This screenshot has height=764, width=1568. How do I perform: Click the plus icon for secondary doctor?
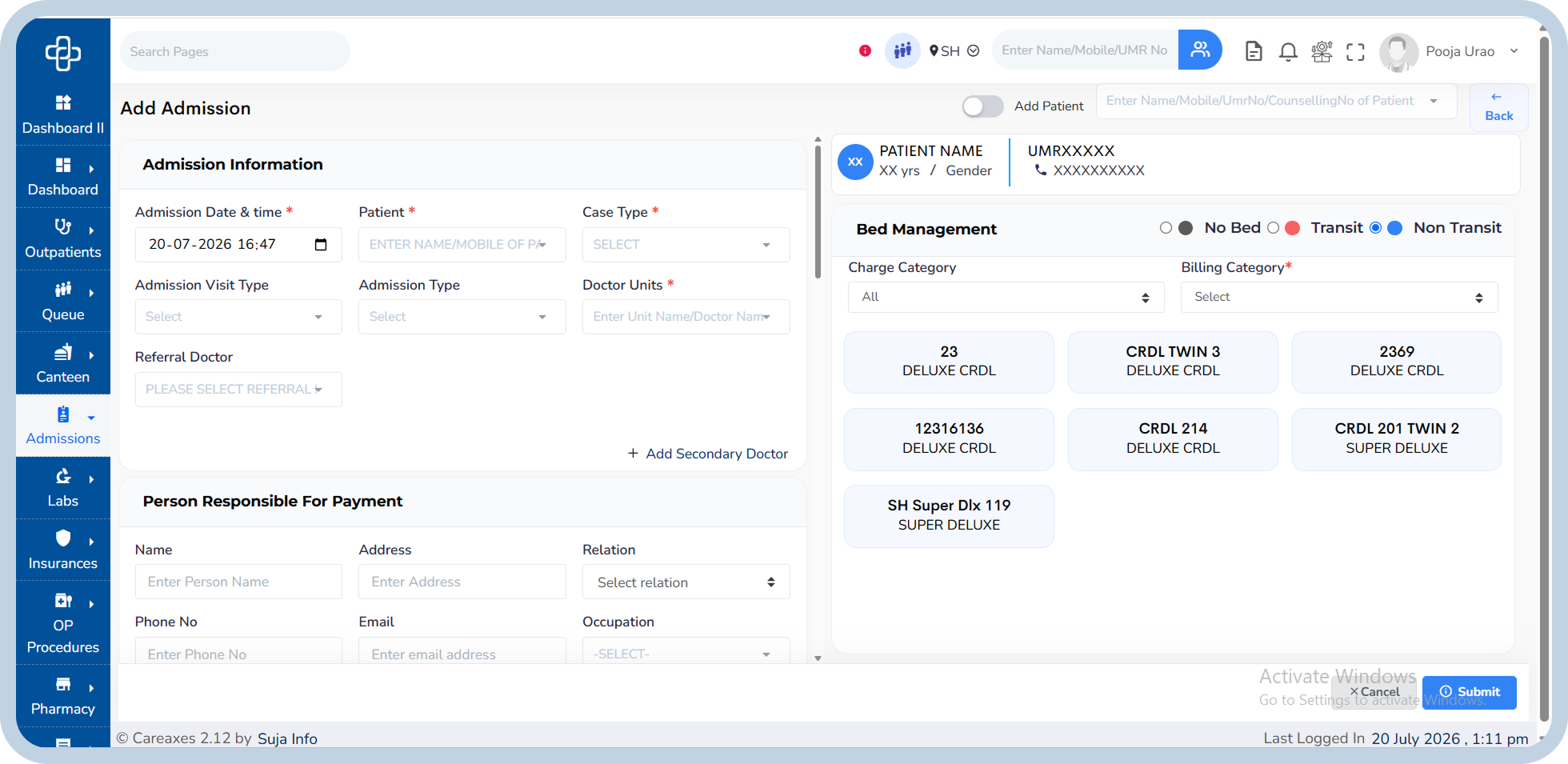pos(633,454)
